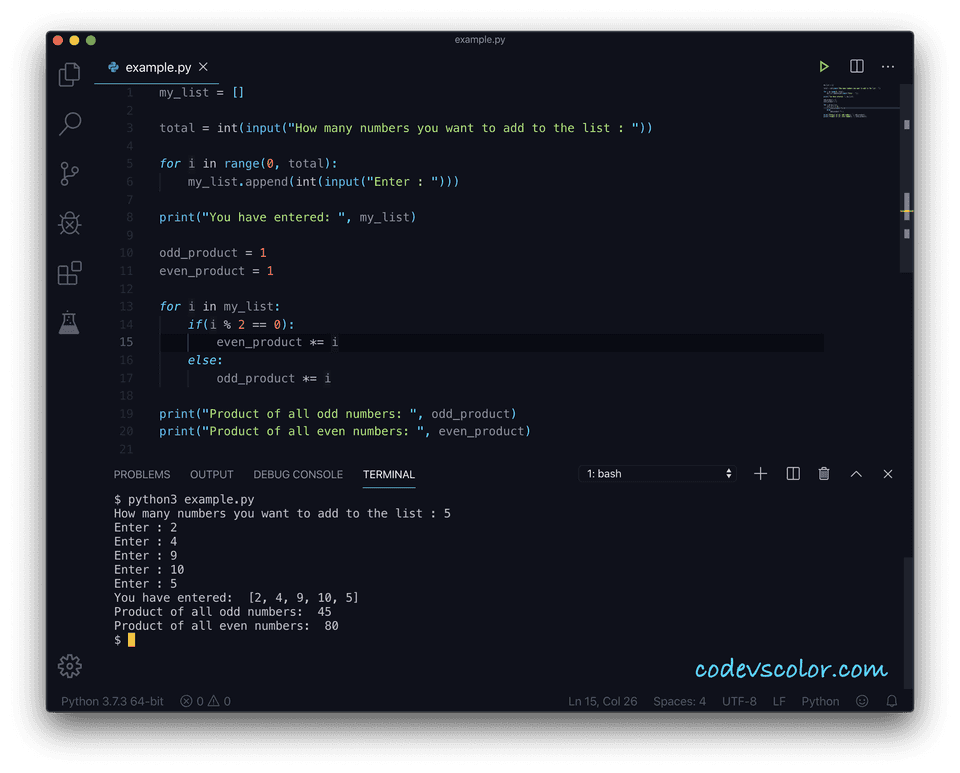Screen dimensions: 960x773
Task: Open the Extensions icon
Action: 68,273
